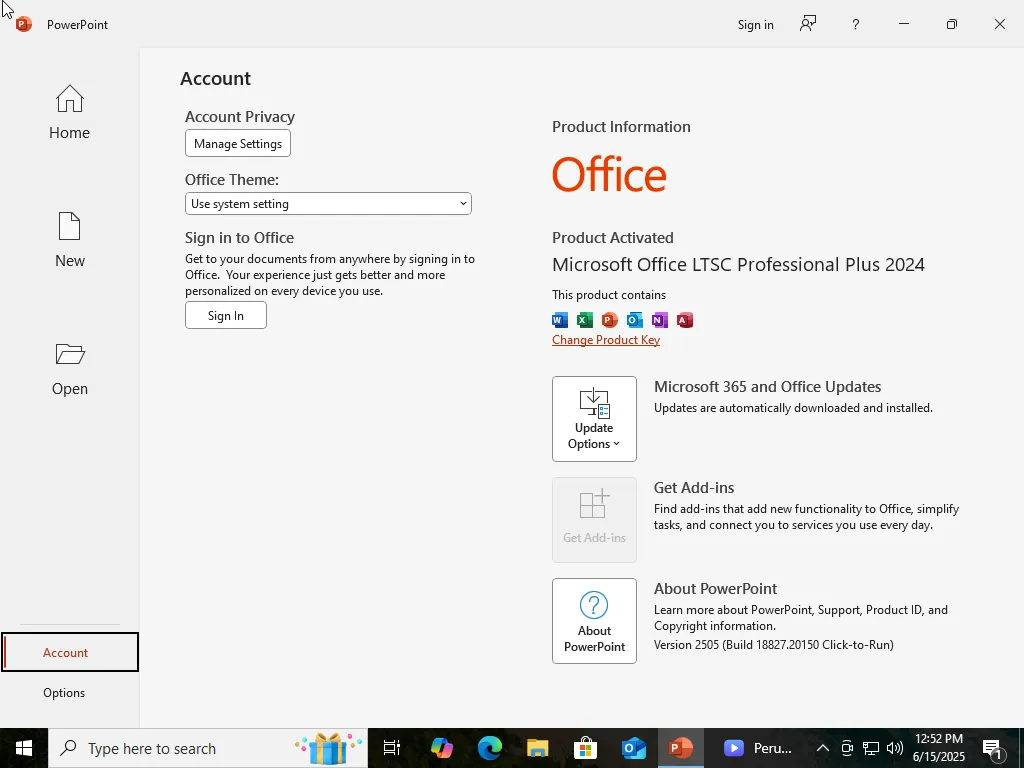Expand the Office Theme dropdown
1024x768 pixels.
tap(328, 204)
